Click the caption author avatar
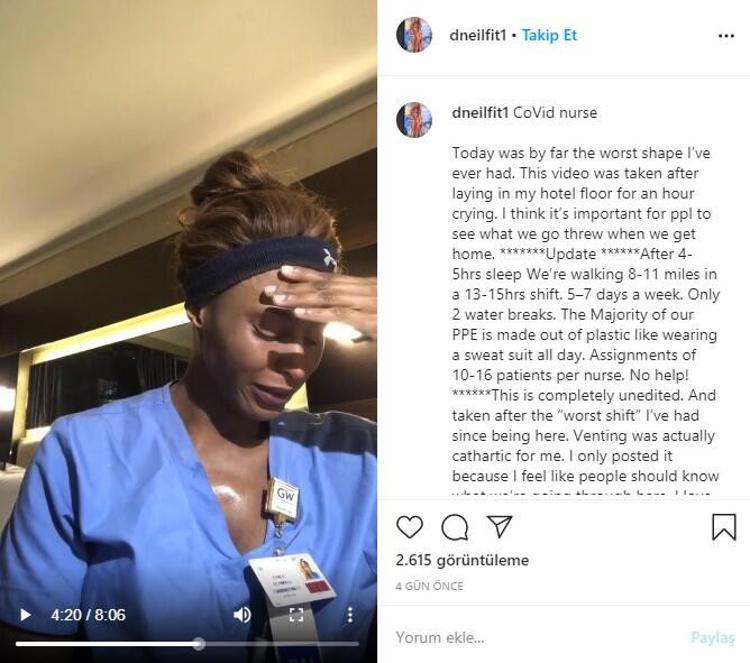This screenshot has width=750, height=663. [414, 120]
